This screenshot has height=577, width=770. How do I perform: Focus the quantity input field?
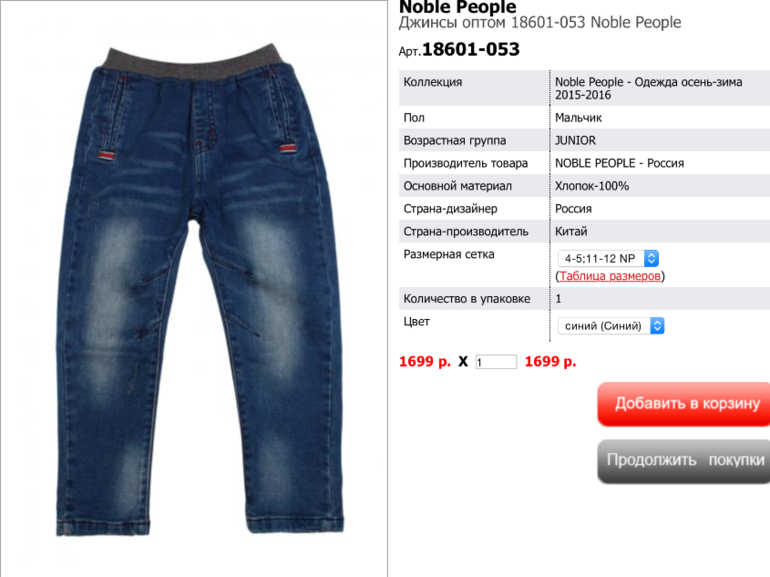(x=496, y=362)
